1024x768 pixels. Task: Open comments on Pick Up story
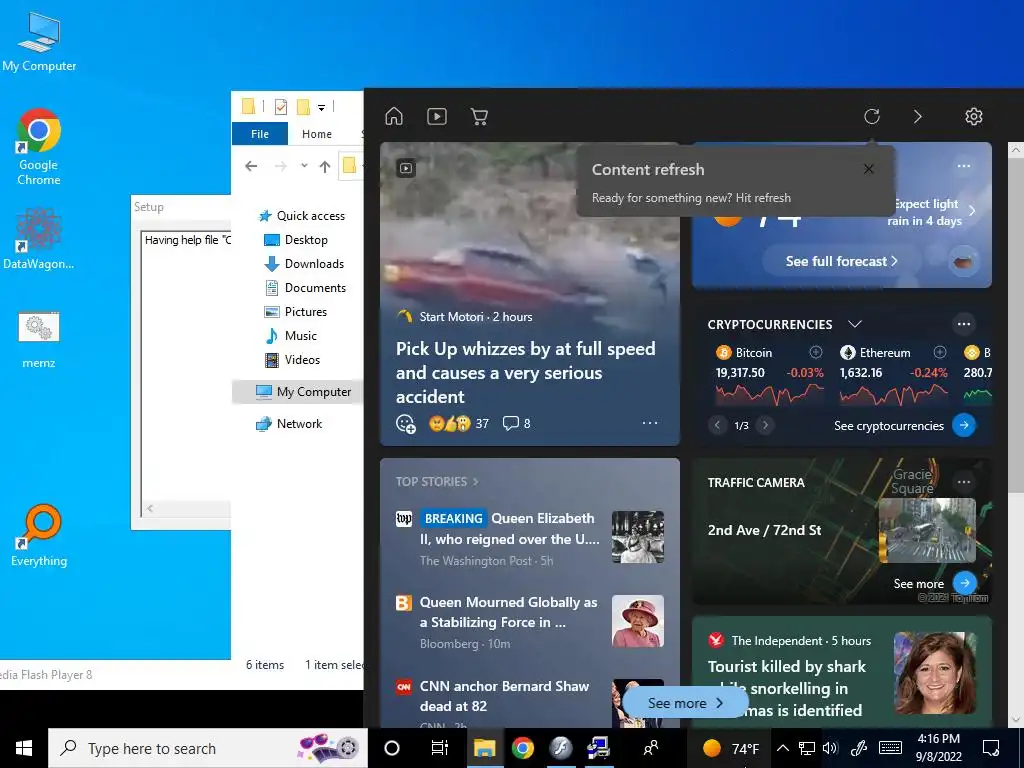pyautogui.click(x=516, y=423)
